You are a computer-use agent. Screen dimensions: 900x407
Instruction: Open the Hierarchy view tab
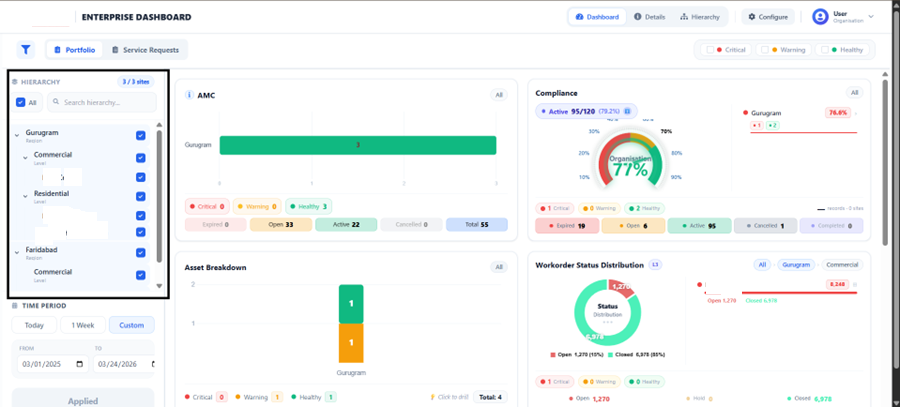coord(699,17)
